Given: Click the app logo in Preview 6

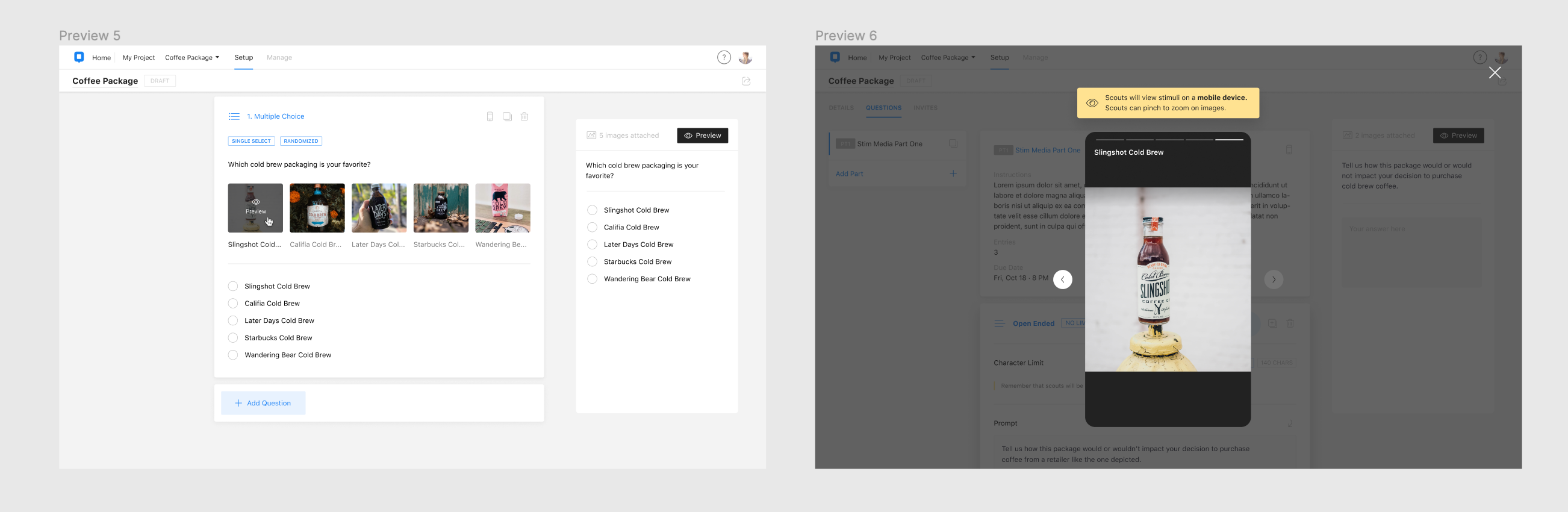Looking at the screenshot, I should click(x=835, y=57).
